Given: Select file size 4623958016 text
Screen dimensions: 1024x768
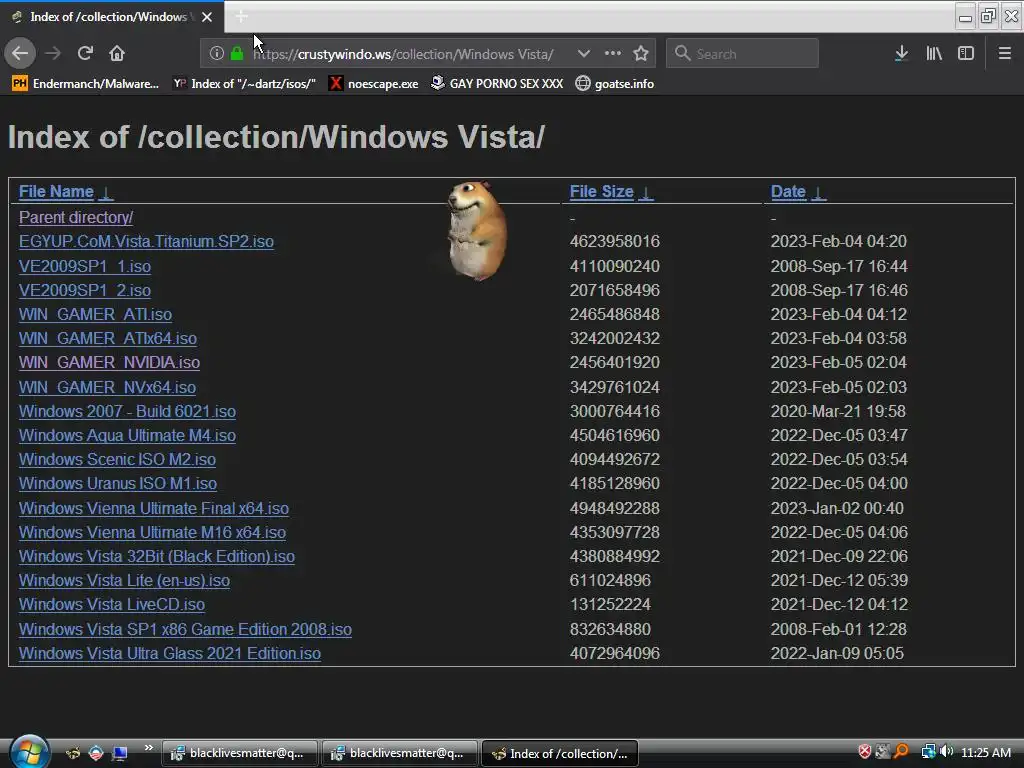Looking at the screenshot, I should click(x=615, y=242).
